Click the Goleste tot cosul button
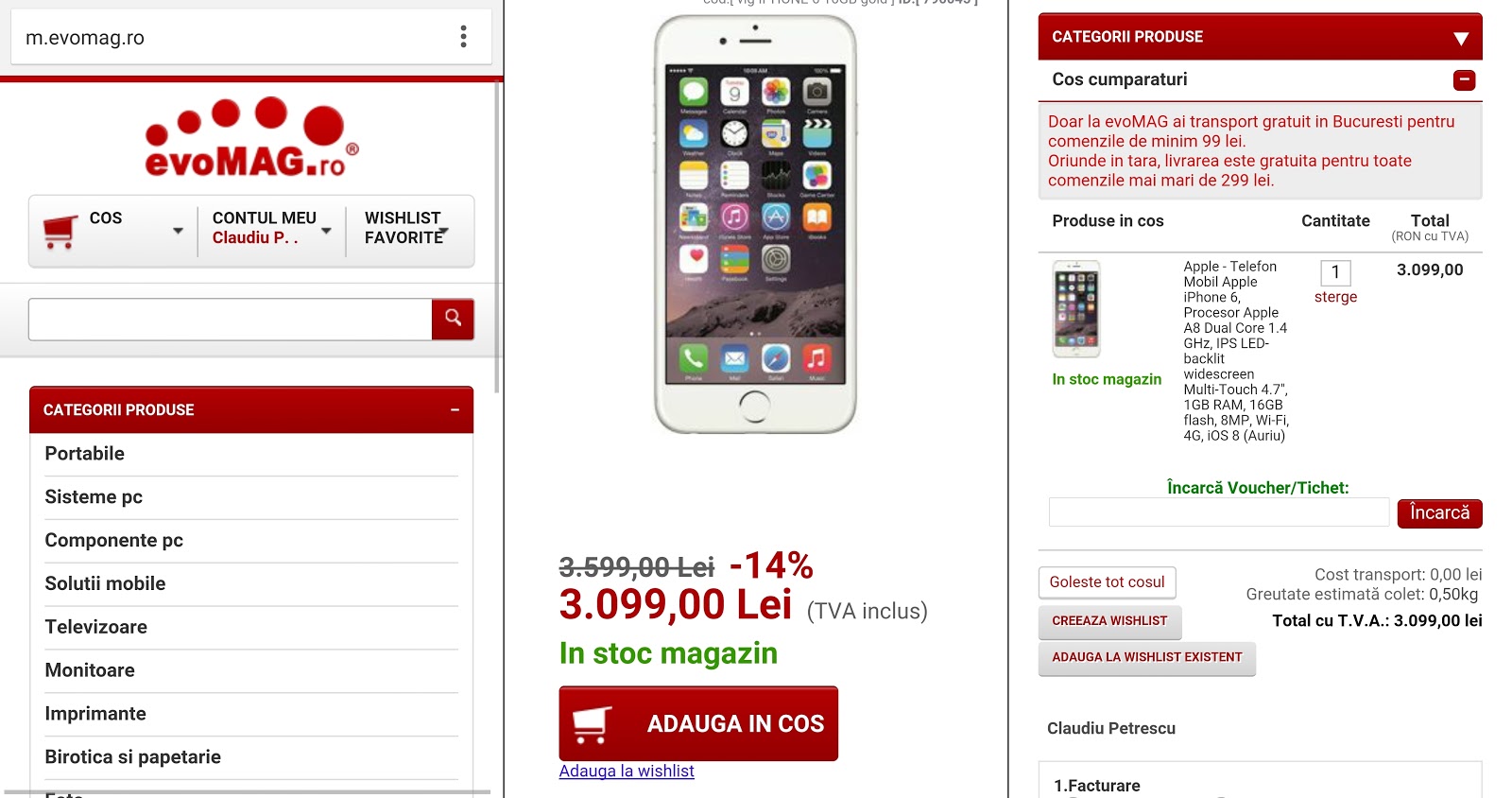 pos(1107,582)
